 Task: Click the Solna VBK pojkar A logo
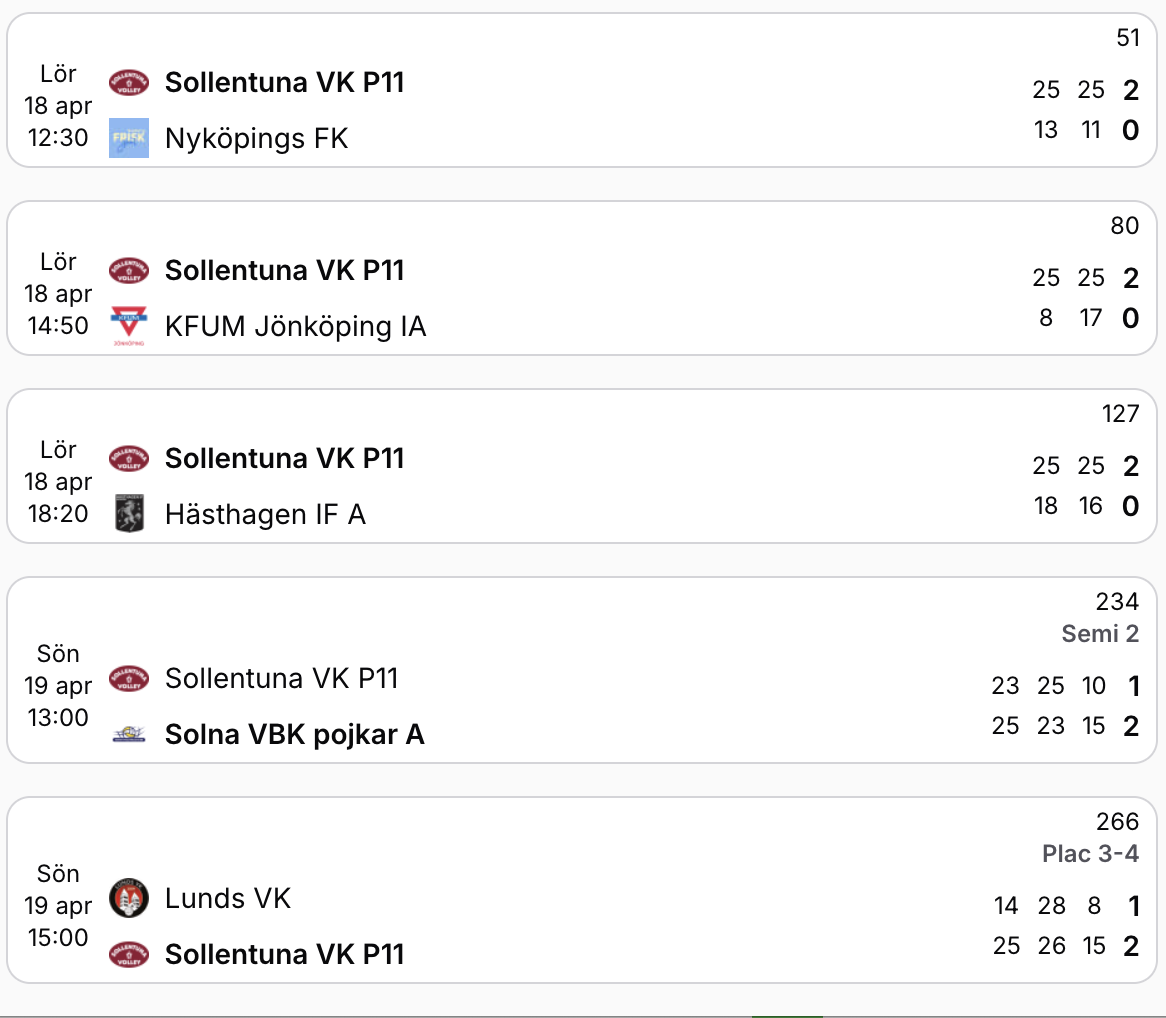coord(129,735)
